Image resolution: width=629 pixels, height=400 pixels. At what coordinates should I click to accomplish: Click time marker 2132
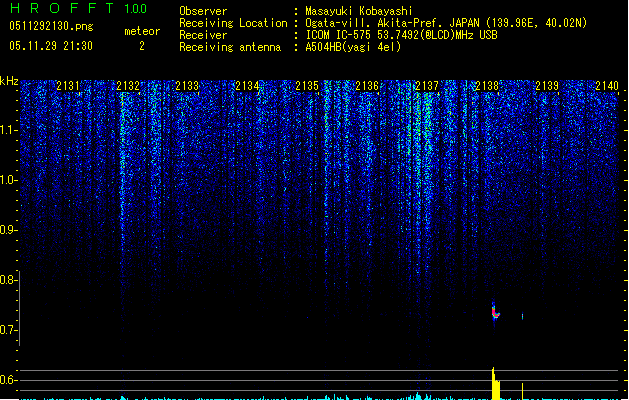(x=128, y=86)
